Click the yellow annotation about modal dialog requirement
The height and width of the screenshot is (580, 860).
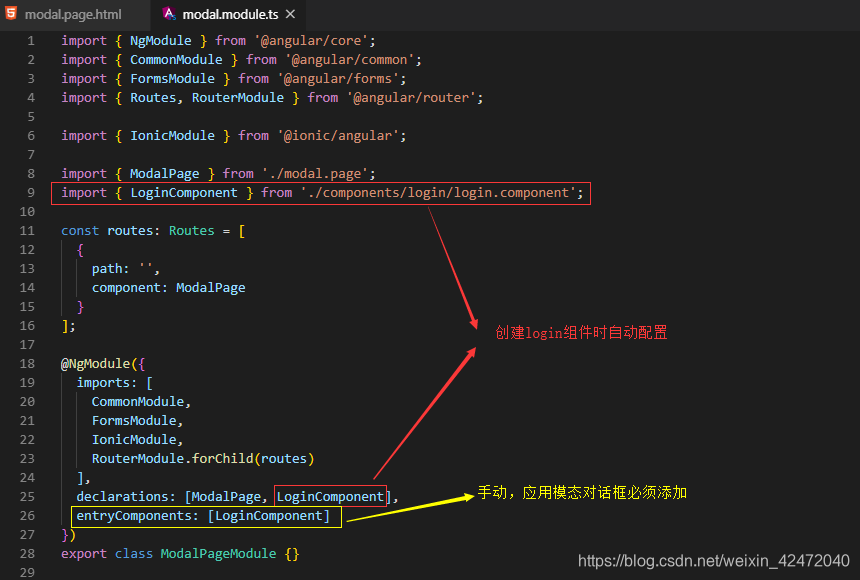coord(580,494)
